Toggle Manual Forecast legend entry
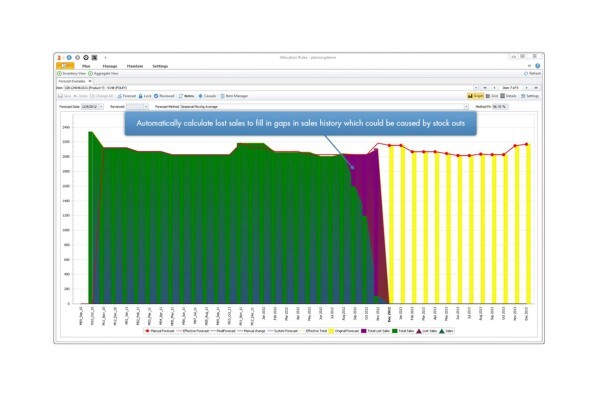600x400 pixels. 159,331
